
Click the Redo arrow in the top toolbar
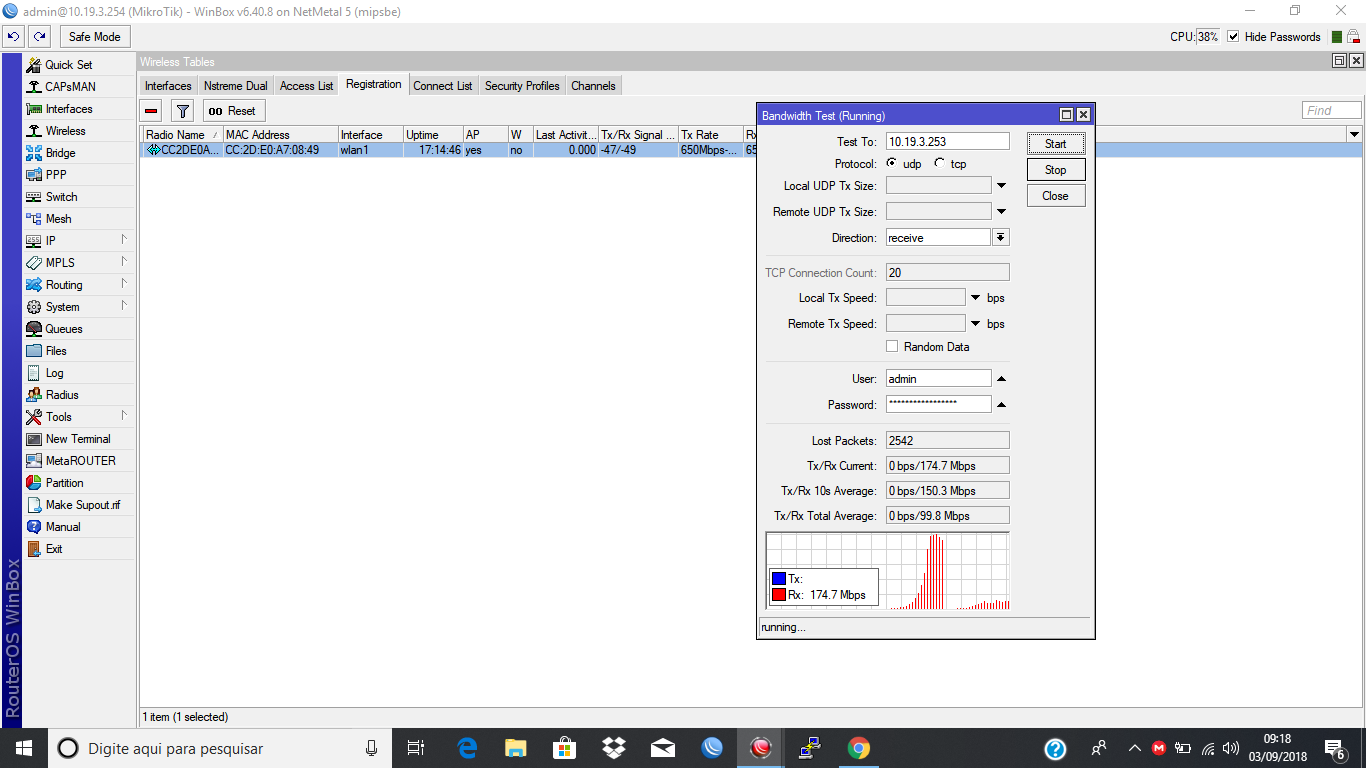[40, 37]
